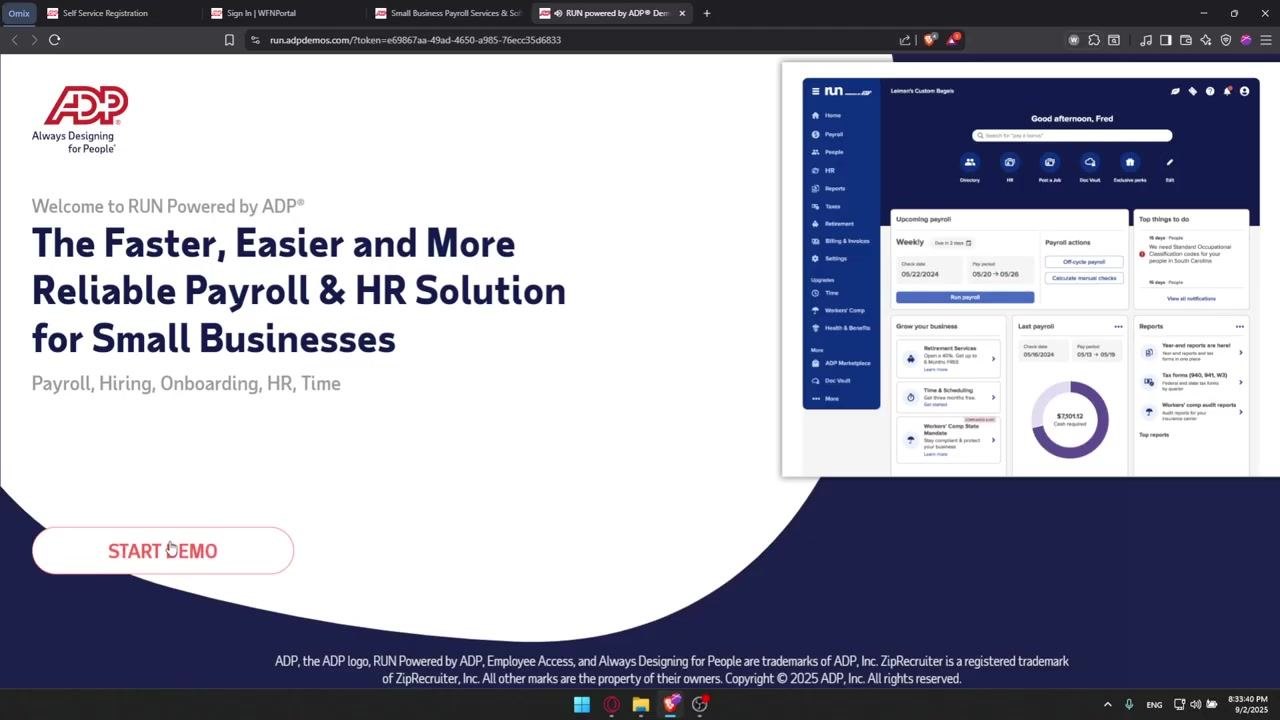The width and height of the screenshot is (1280, 720).
Task: Click 'Payroll, Hiring, Onboarding, HR, Time' subtitle
Action: 186,383
